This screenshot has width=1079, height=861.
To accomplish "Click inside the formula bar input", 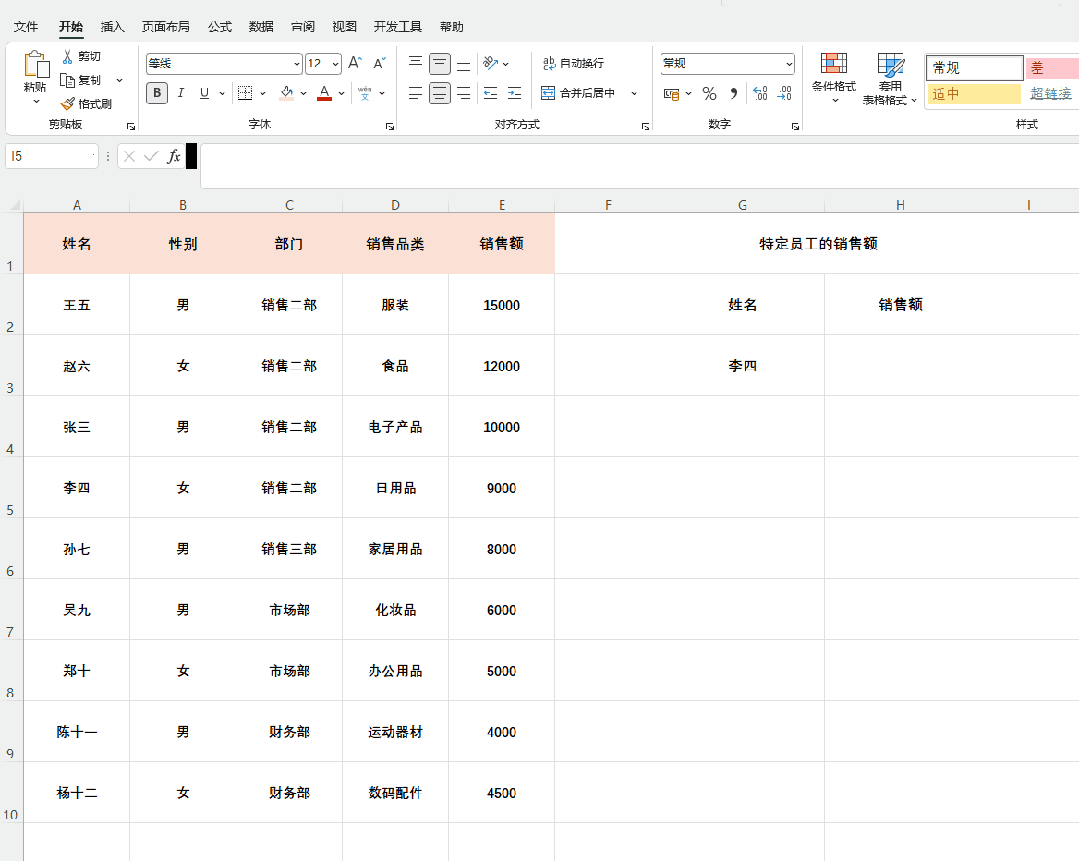I will click(639, 165).
